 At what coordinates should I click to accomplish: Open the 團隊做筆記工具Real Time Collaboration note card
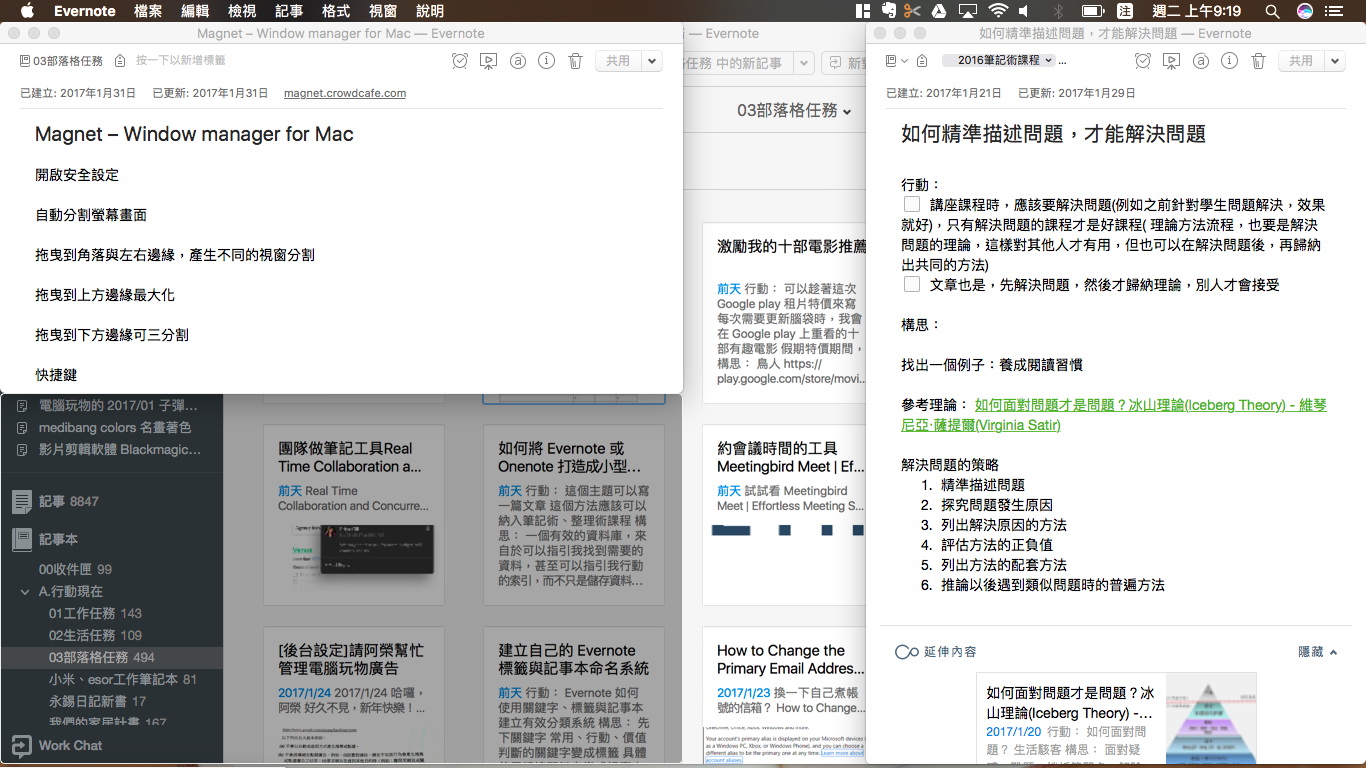tap(354, 515)
